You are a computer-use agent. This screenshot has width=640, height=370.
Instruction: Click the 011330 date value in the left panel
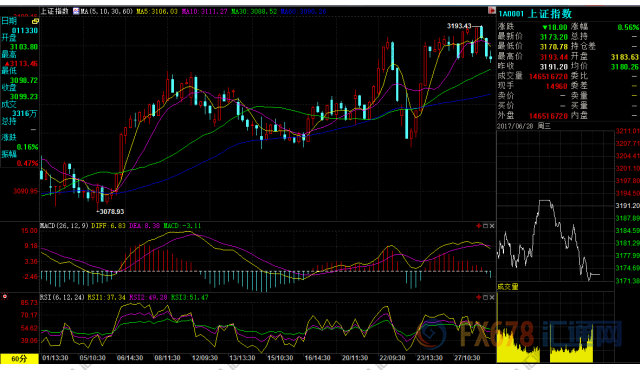tap(25, 31)
